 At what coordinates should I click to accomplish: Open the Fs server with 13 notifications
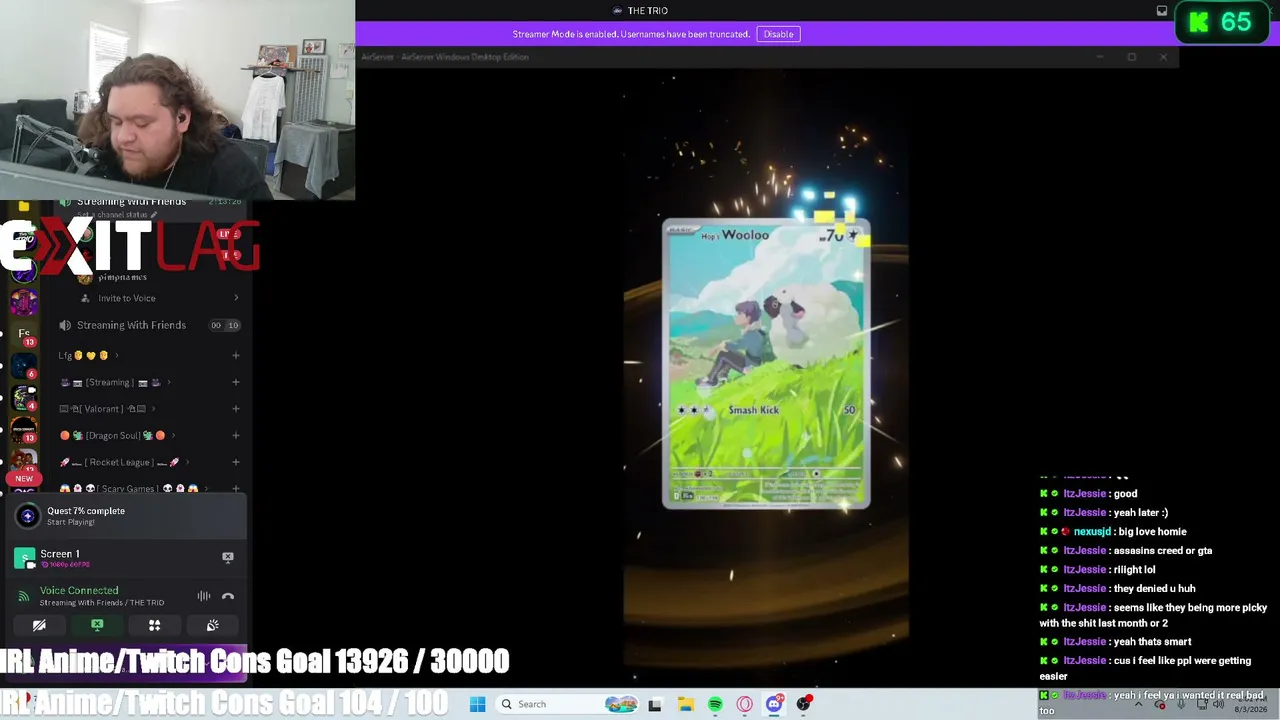[x=24, y=333]
